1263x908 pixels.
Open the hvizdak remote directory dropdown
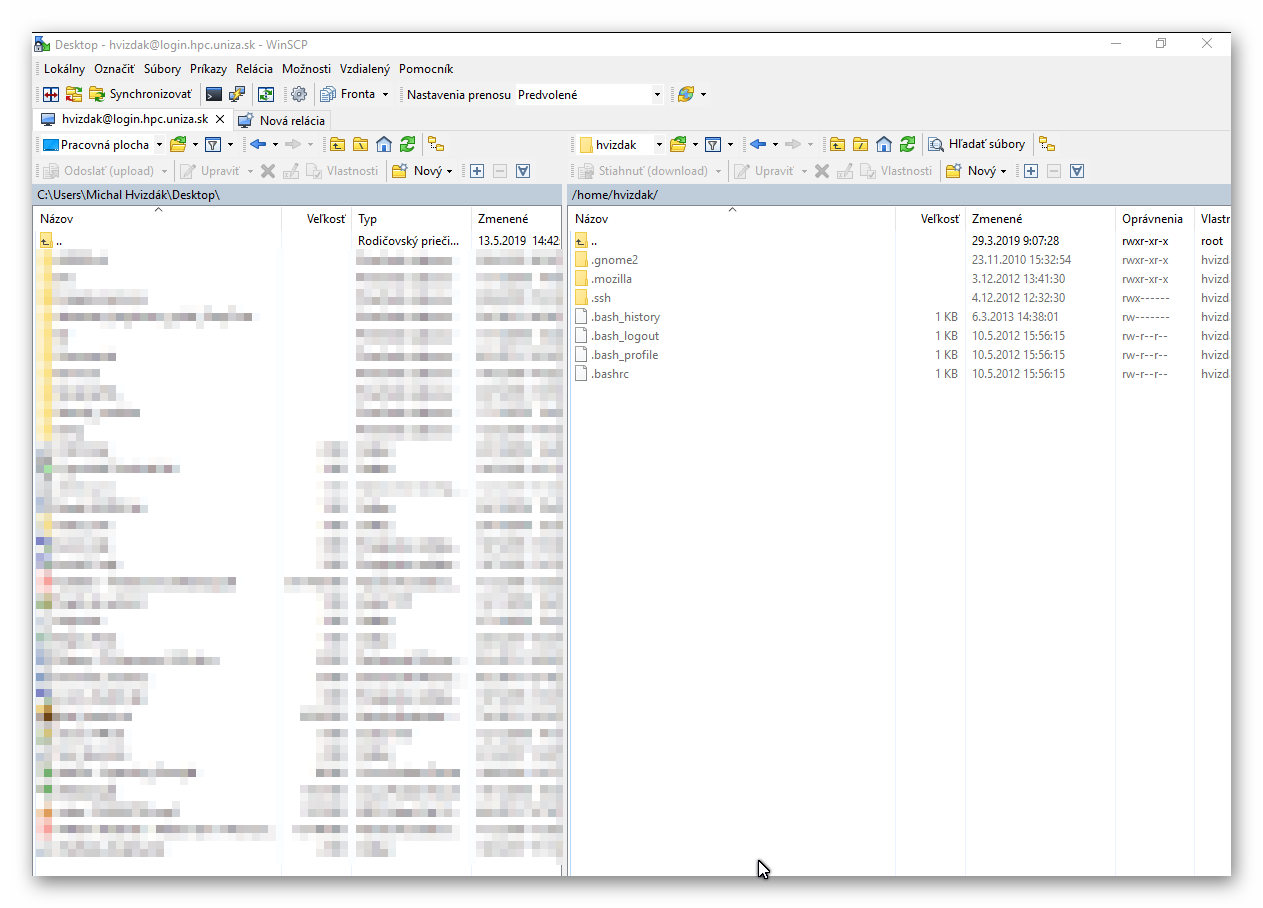point(658,145)
